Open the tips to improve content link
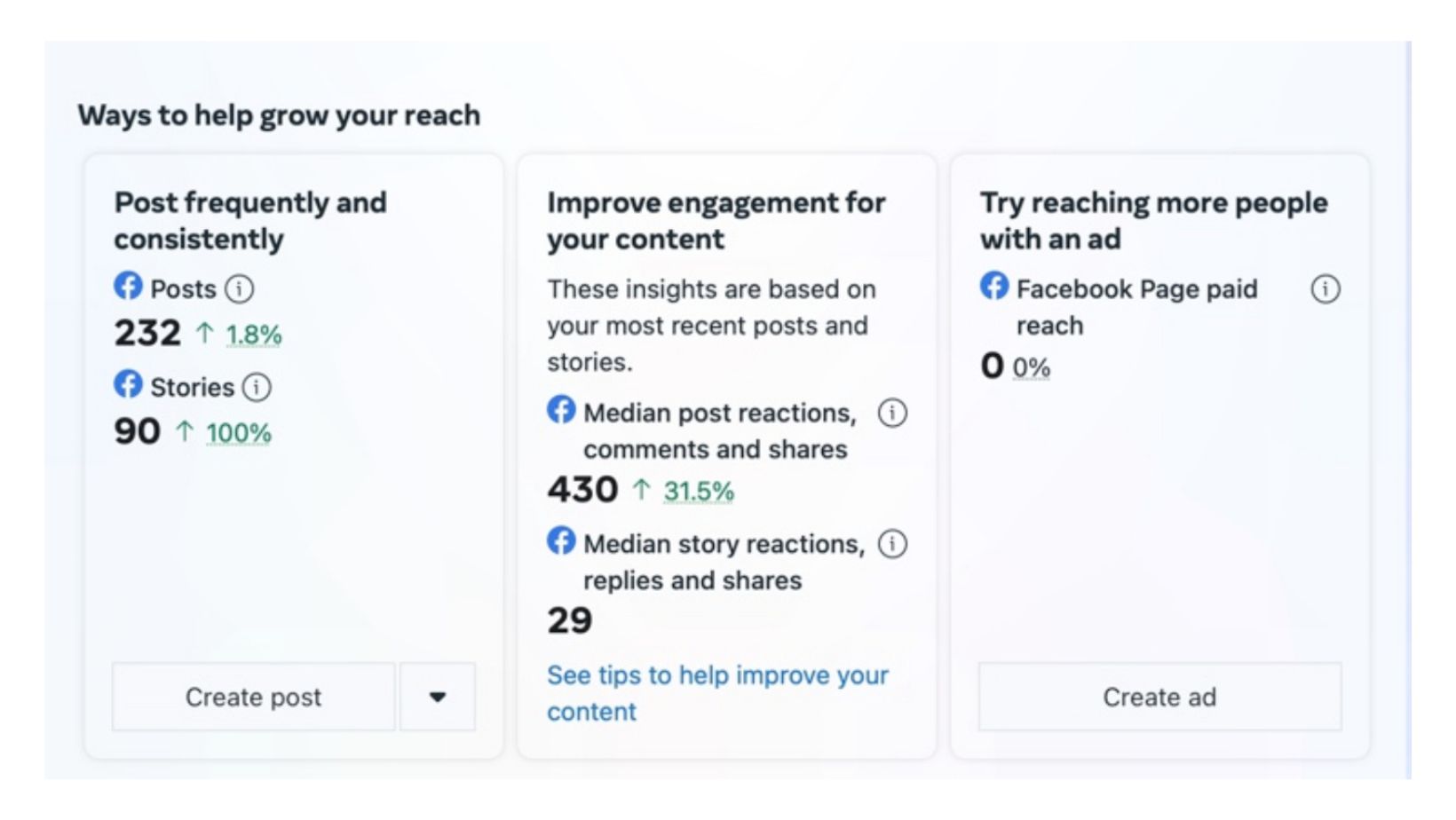Viewport: 1456px width, 820px height. tap(716, 693)
